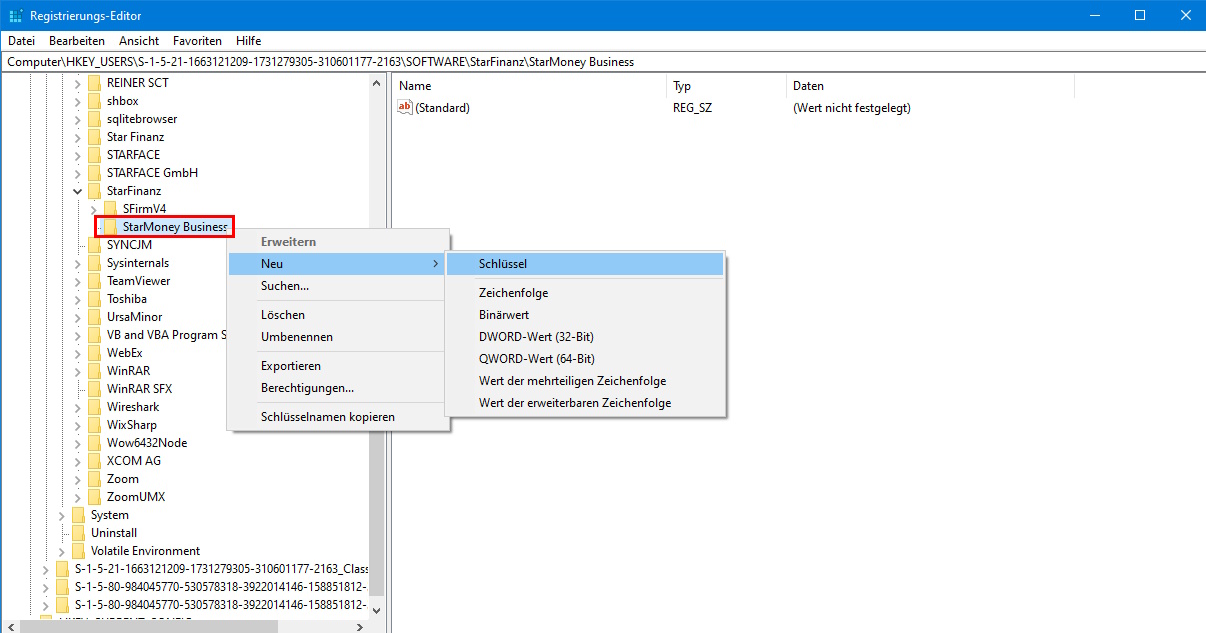Viewport: 1206px width, 633px height.
Task: Select Suchen... in context menu
Action: coord(338,286)
